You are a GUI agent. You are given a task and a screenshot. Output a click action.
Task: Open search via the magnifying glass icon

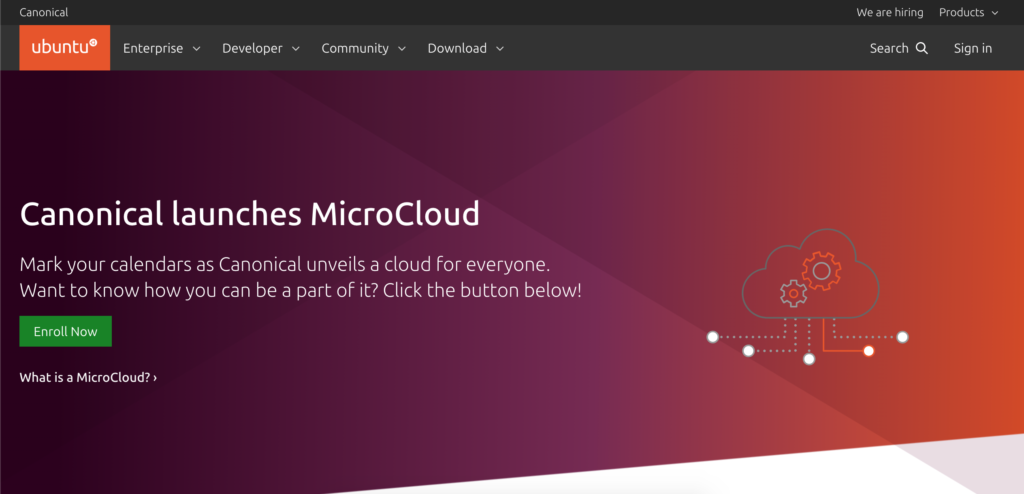tap(922, 48)
